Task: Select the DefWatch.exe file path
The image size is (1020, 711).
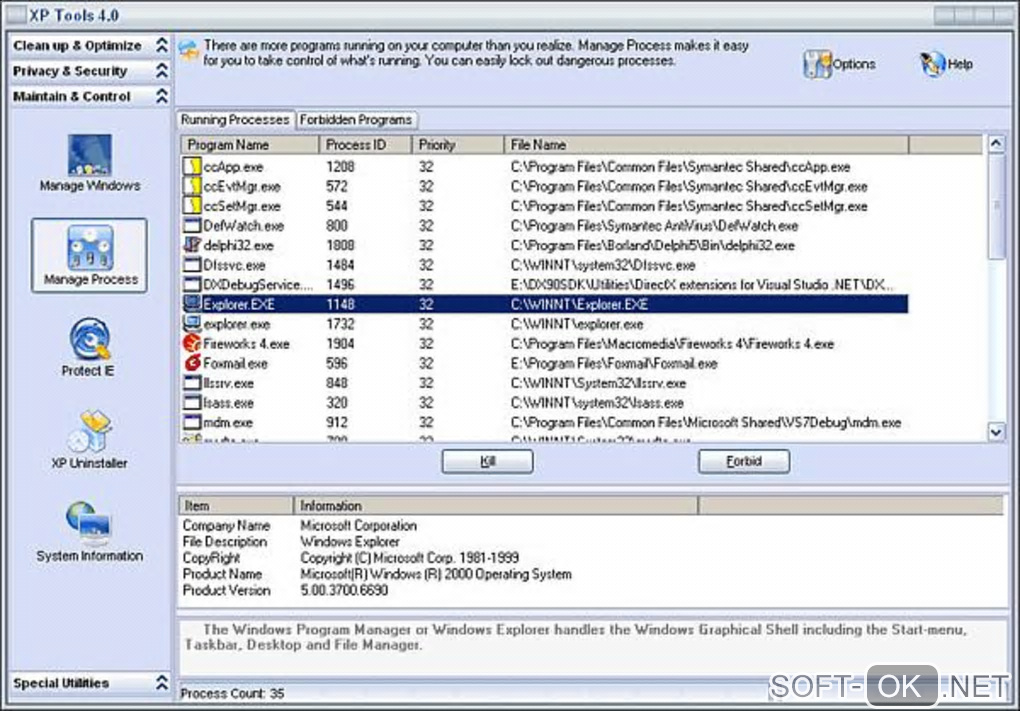Action: (x=654, y=226)
